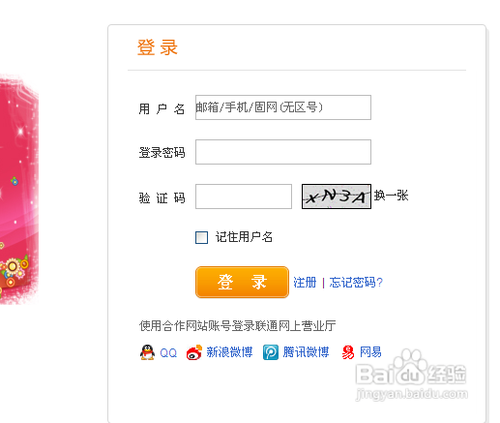Focus the 登录密码 password field
Image resolution: width=500 pixels, height=423 pixels.
[283, 152]
